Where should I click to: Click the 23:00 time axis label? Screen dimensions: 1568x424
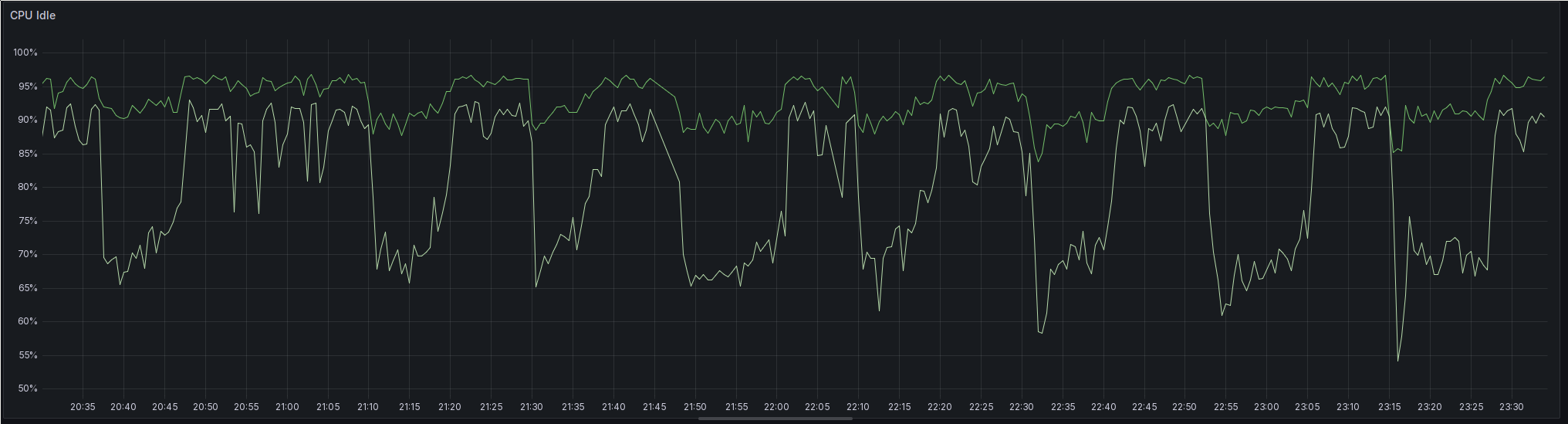(x=1266, y=407)
